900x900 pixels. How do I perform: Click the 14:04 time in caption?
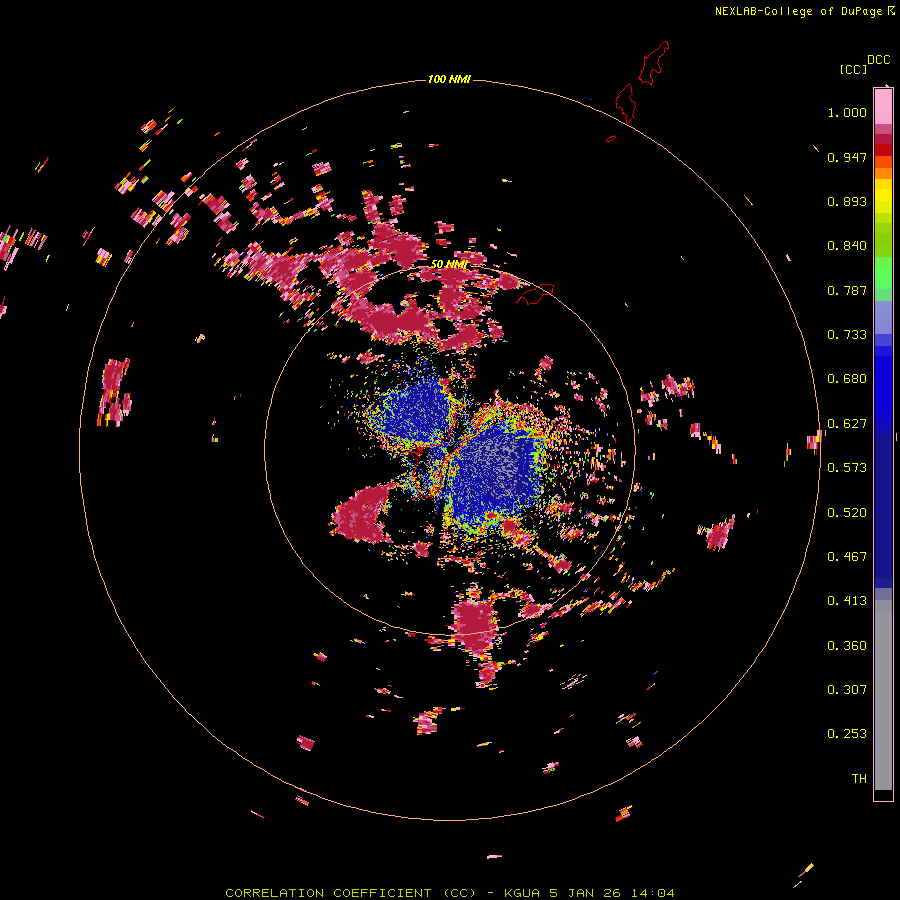tap(653, 893)
